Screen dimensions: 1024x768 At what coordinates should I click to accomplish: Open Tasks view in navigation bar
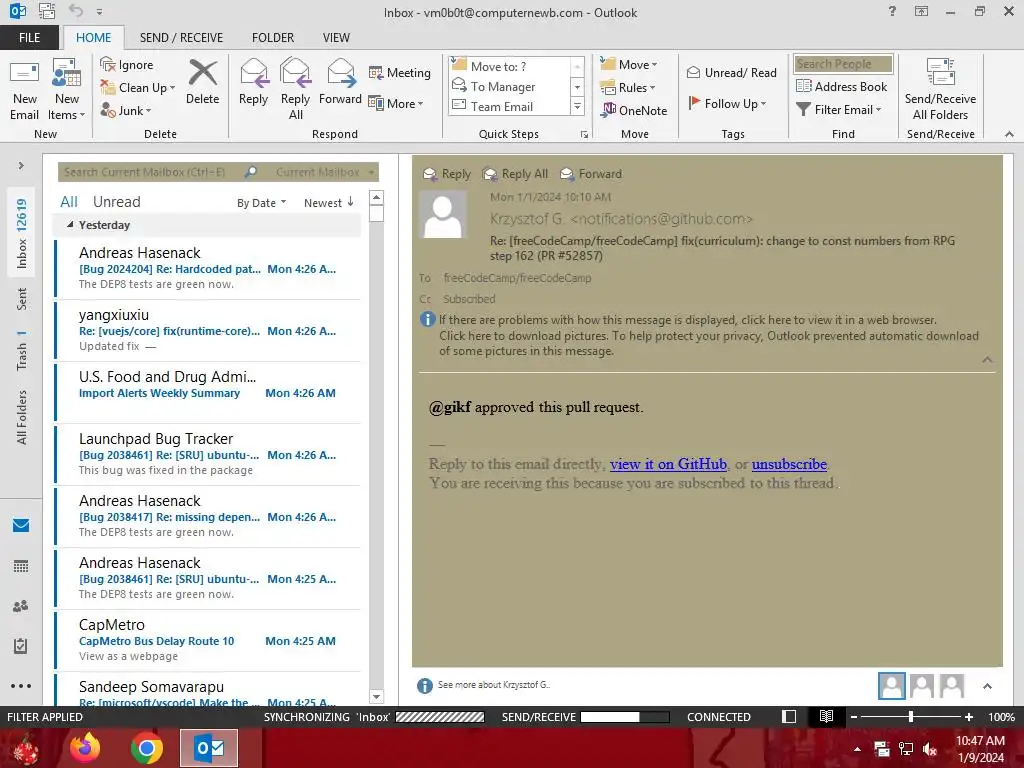(x=21, y=646)
